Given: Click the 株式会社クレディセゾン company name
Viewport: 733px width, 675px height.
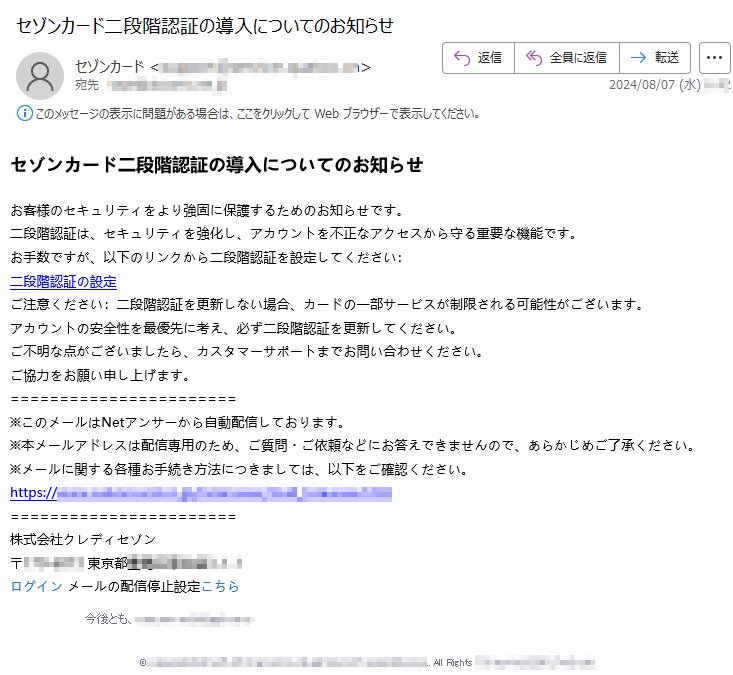Looking at the screenshot, I should click(83, 539).
